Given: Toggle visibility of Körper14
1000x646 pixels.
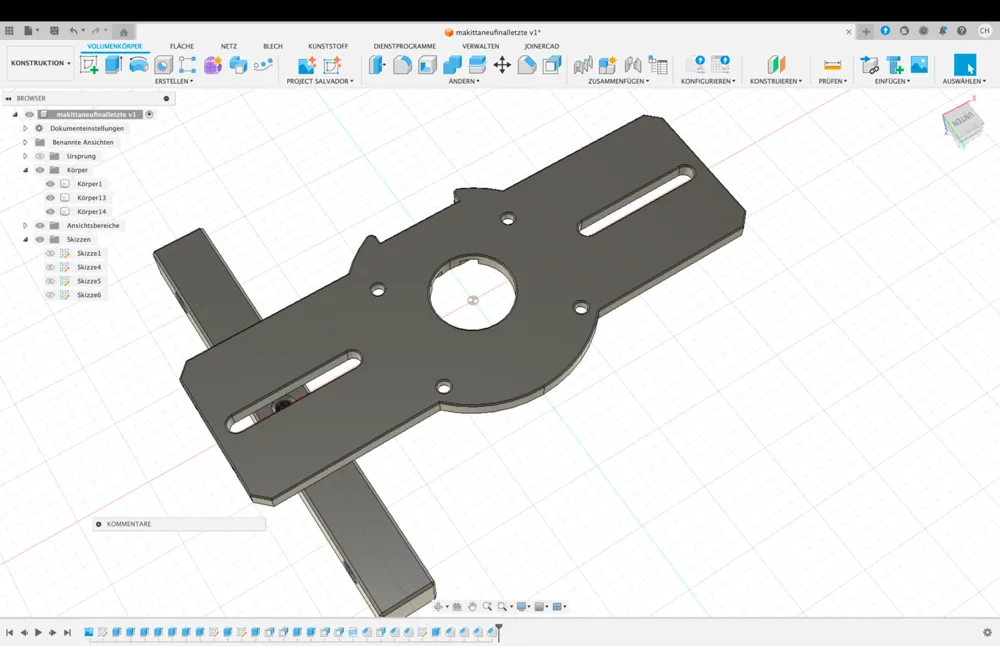Looking at the screenshot, I should click(50, 212).
